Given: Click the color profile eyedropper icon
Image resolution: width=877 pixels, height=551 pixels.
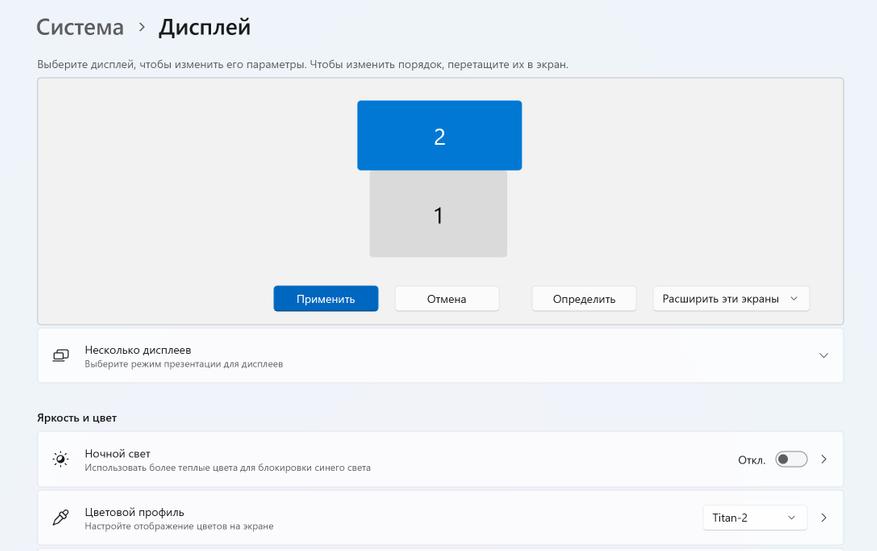Looking at the screenshot, I should pyautogui.click(x=60, y=518).
